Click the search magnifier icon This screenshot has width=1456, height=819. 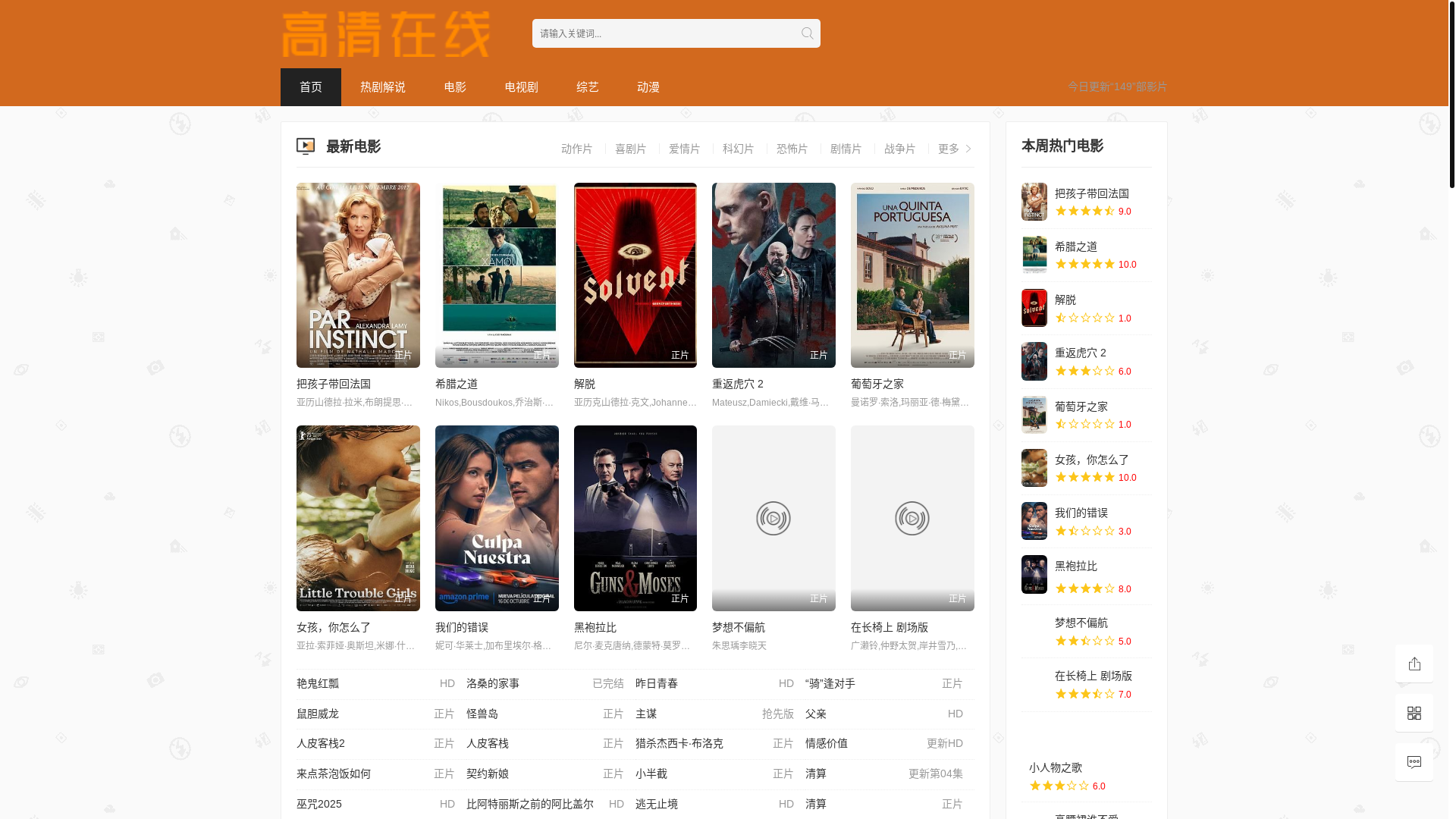(807, 33)
